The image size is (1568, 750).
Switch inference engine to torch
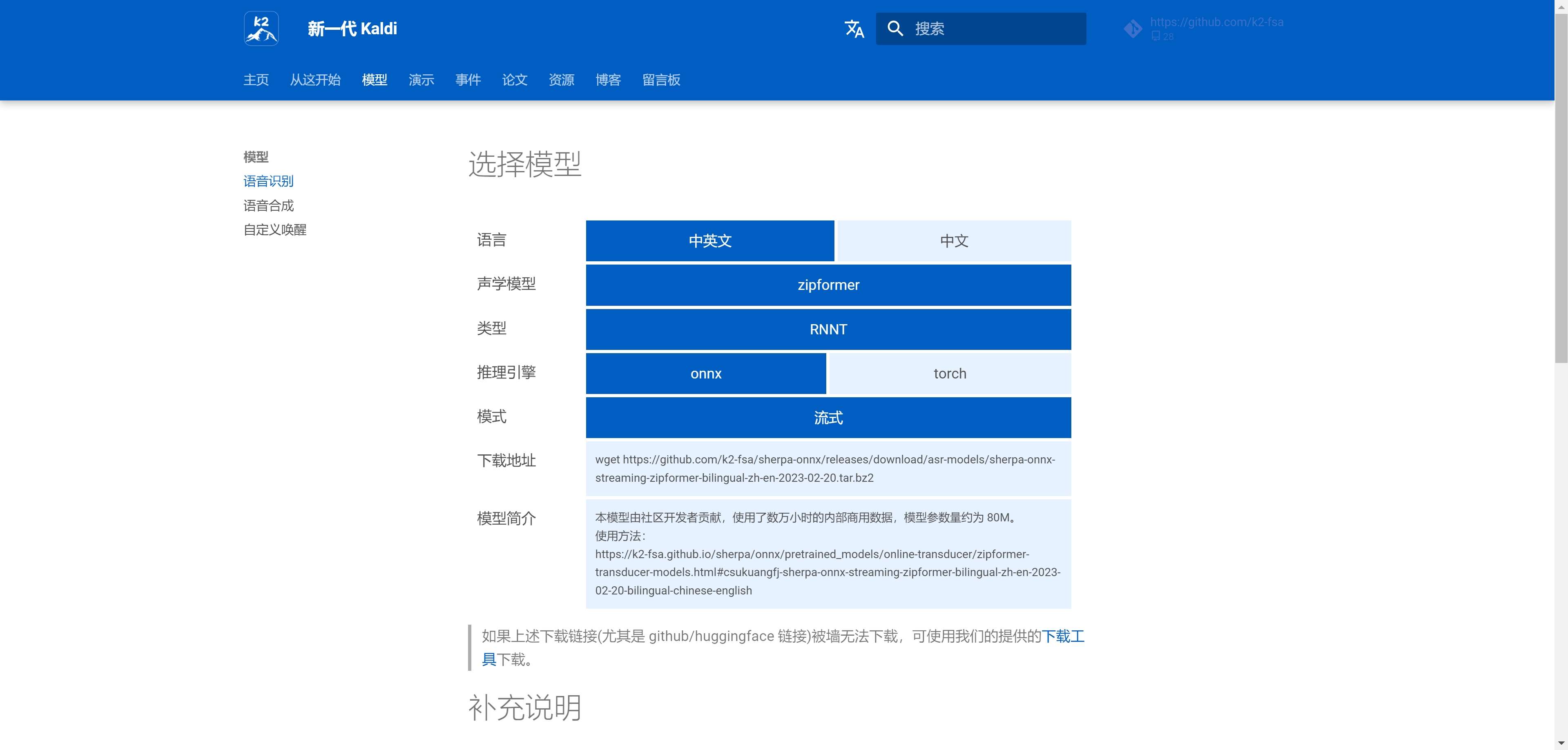[950, 374]
